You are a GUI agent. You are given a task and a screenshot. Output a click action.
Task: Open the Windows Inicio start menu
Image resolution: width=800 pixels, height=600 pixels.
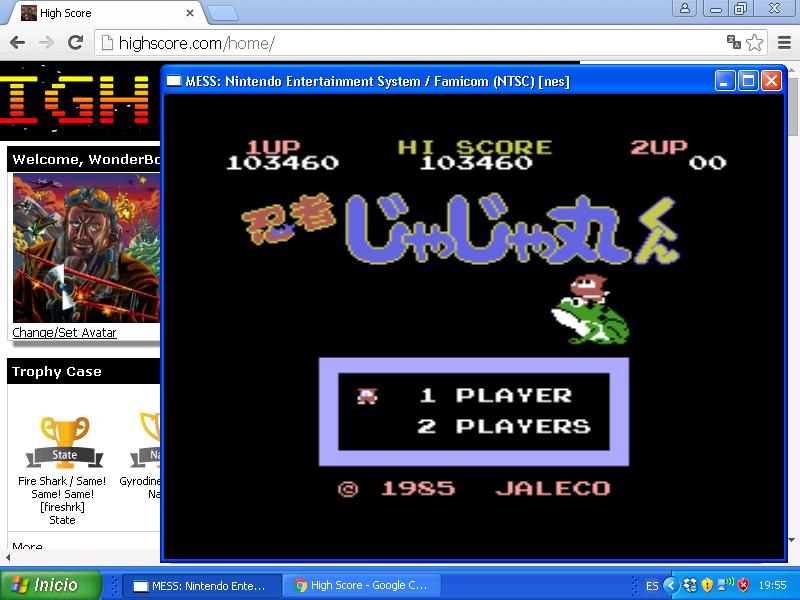[51, 585]
